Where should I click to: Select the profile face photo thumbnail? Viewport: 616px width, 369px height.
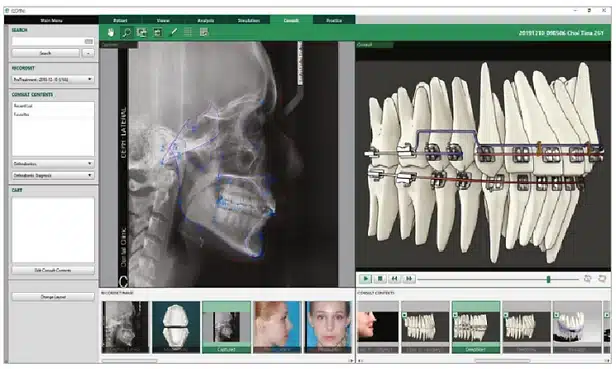(x=277, y=327)
